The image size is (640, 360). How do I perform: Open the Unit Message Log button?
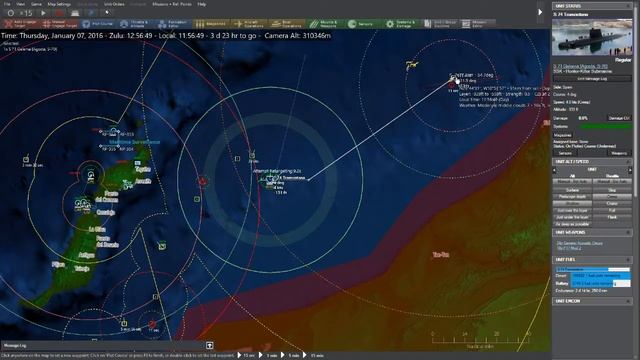point(592,78)
